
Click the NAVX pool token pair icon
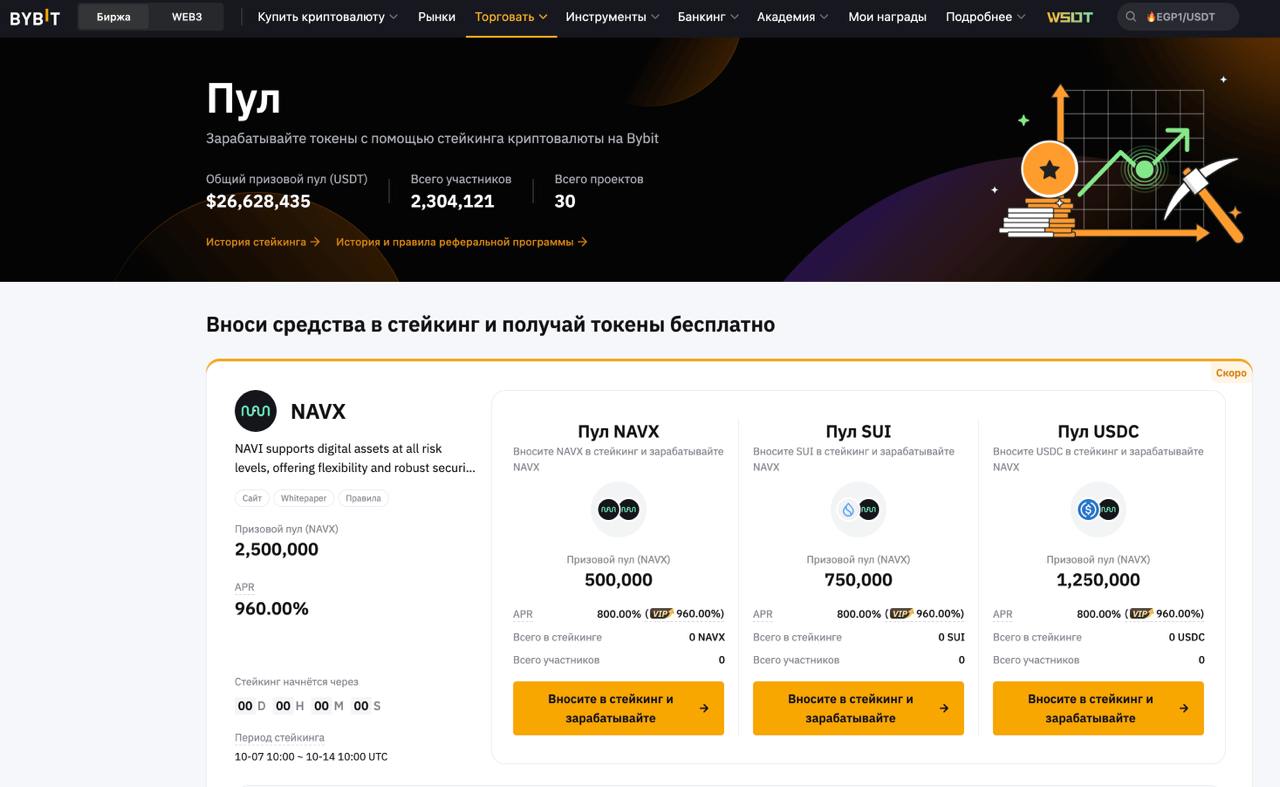tap(618, 510)
